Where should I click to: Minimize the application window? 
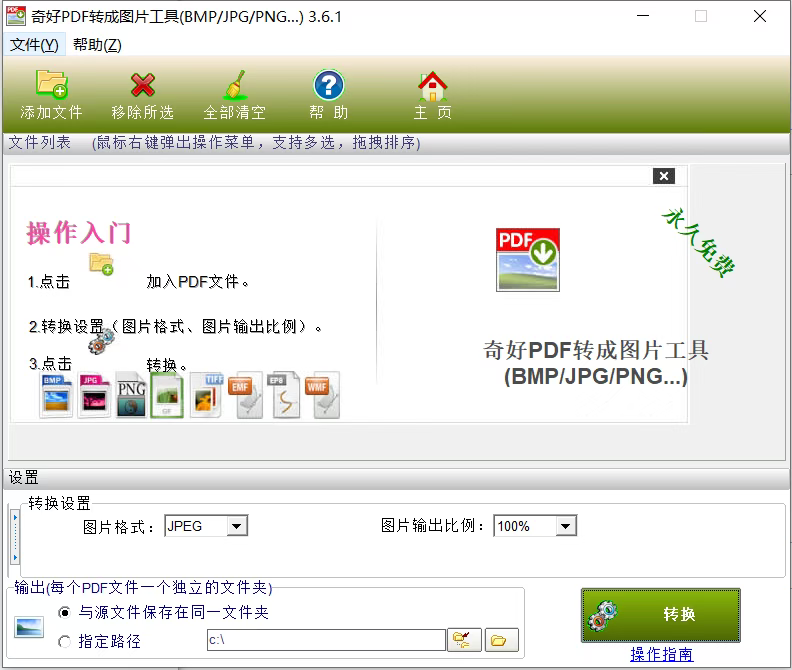(642, 16)
